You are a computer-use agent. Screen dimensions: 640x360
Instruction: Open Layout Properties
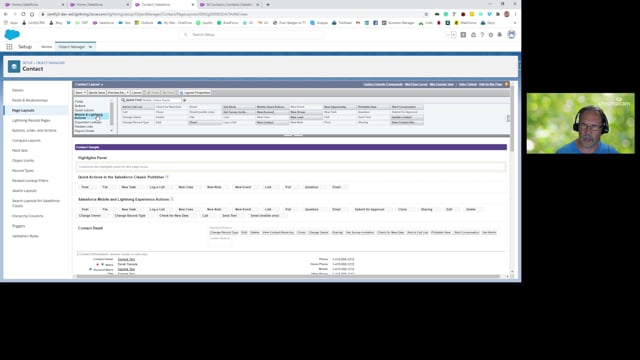coord(195,93)
